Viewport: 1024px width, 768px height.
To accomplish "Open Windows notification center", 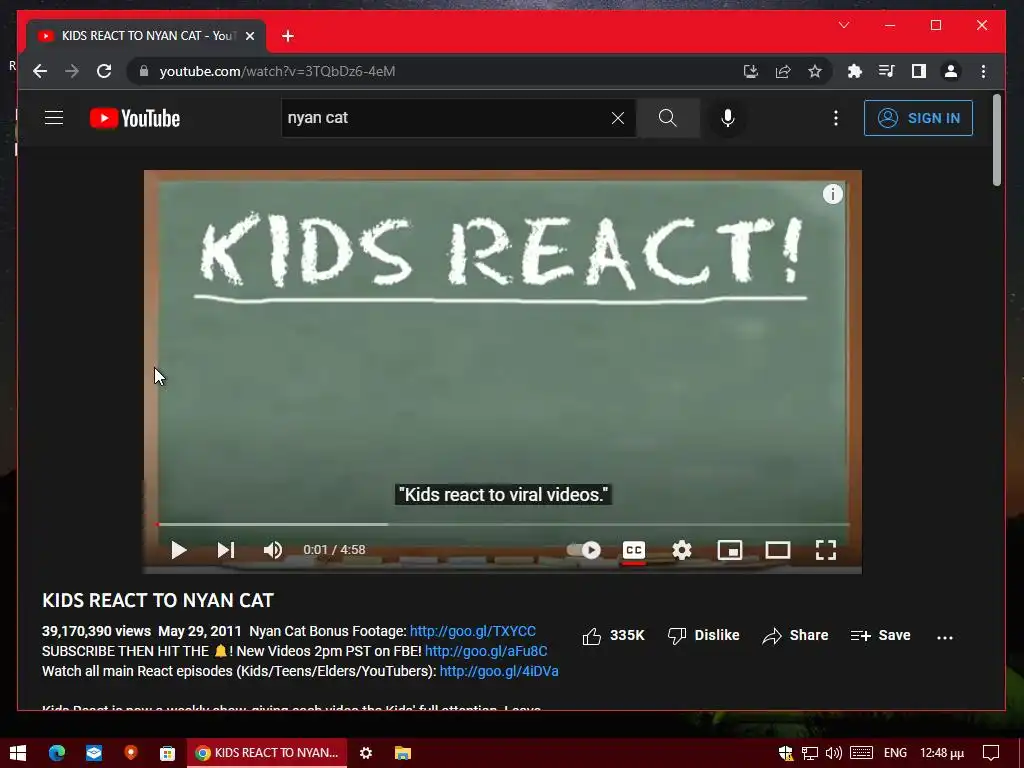I will tap(991, 753).
